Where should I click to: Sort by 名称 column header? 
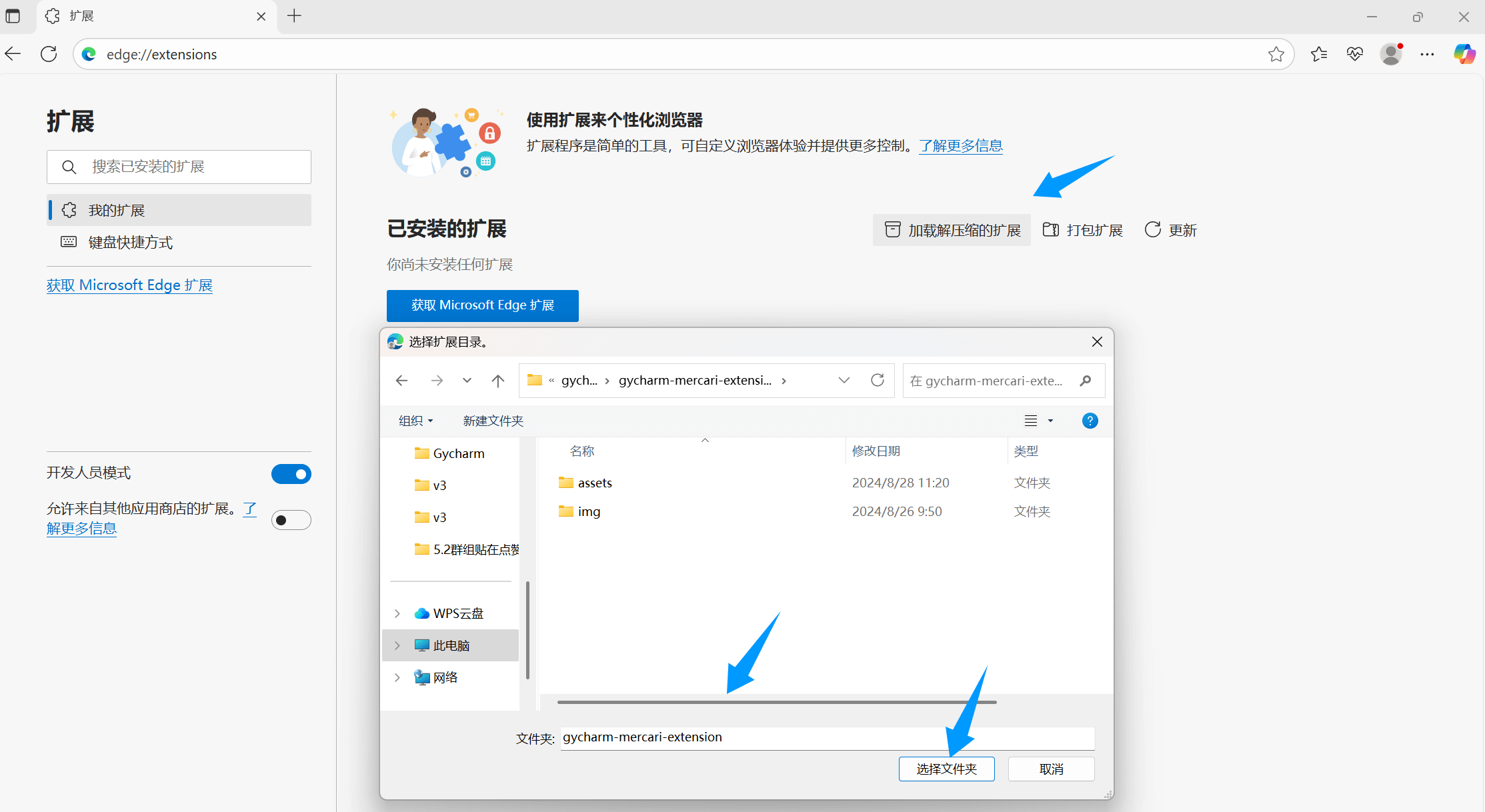tap(581, 451)
